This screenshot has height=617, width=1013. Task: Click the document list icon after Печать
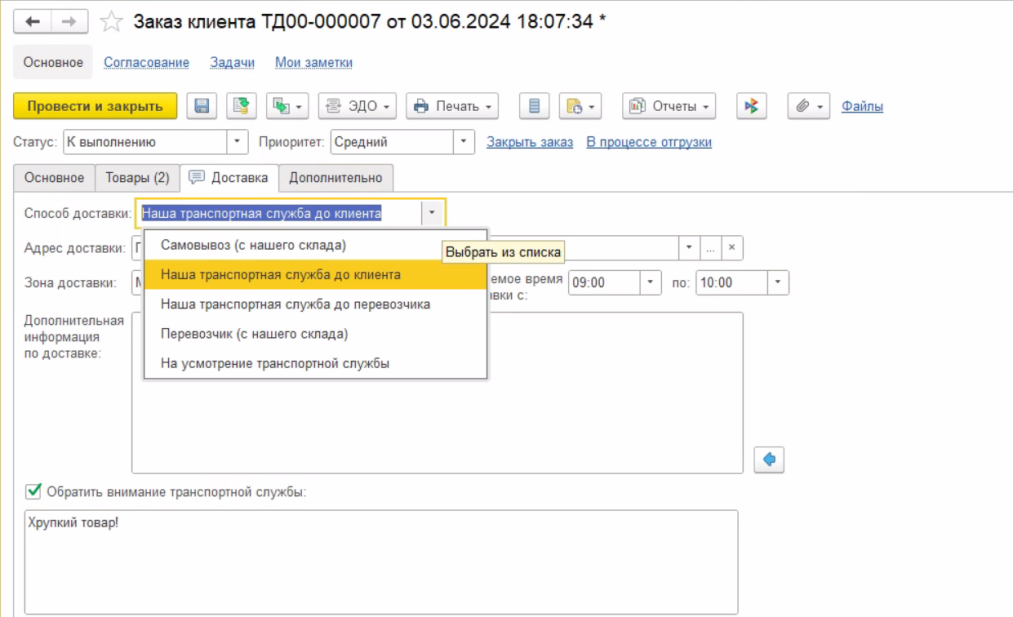[535, 106]
